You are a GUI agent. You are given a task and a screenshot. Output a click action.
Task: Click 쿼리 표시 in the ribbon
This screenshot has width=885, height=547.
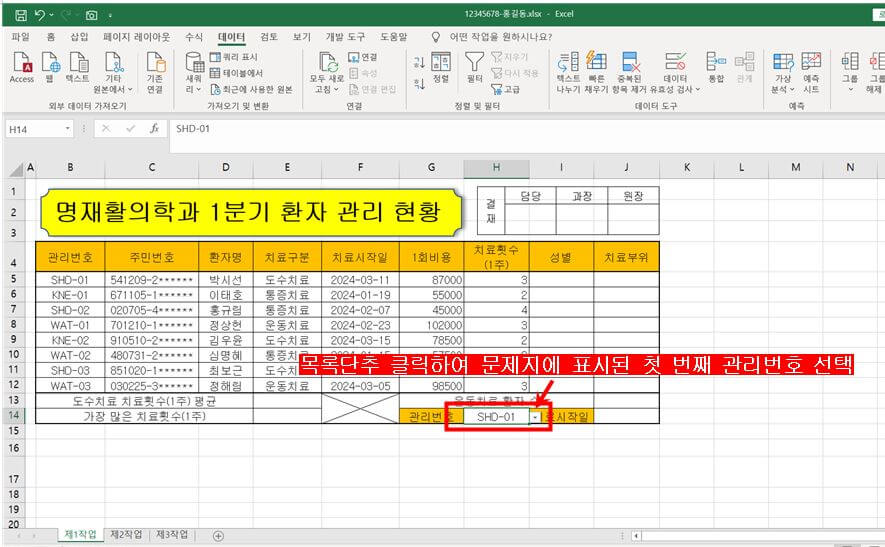(234, 57)
